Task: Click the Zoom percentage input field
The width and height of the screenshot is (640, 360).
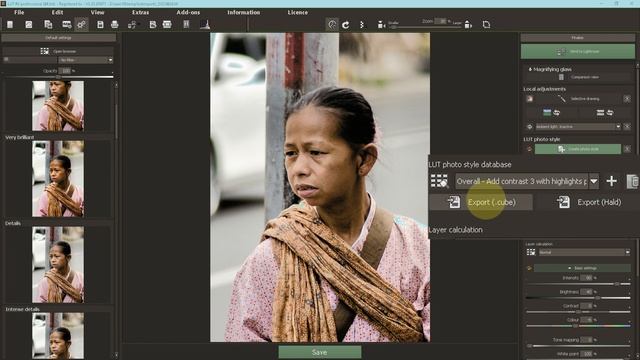Action: pos(440,21)
